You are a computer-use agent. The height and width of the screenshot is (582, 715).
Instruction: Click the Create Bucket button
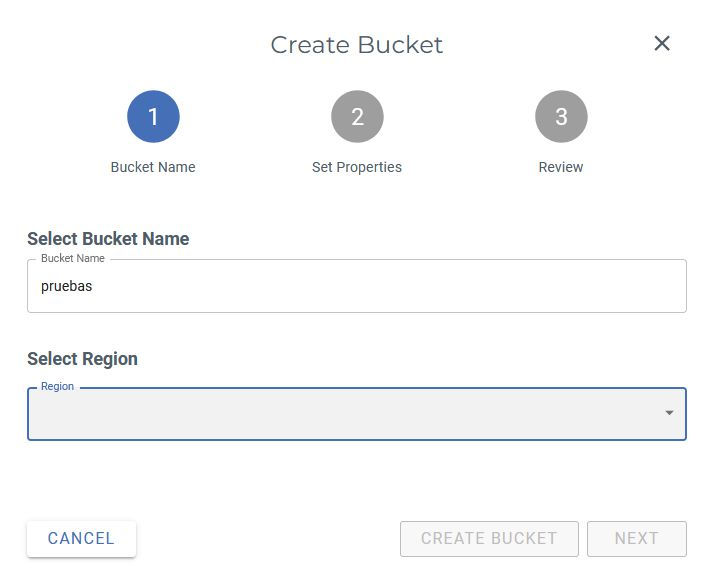click(x=489, y=538)
